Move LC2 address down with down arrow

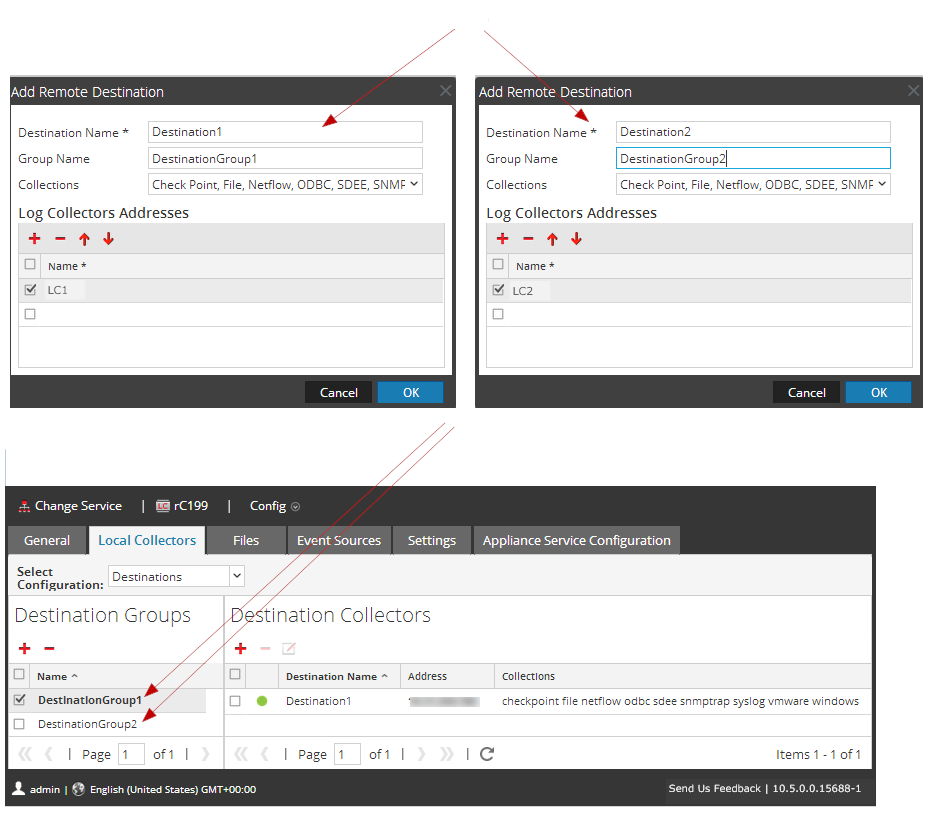(576, 239)
